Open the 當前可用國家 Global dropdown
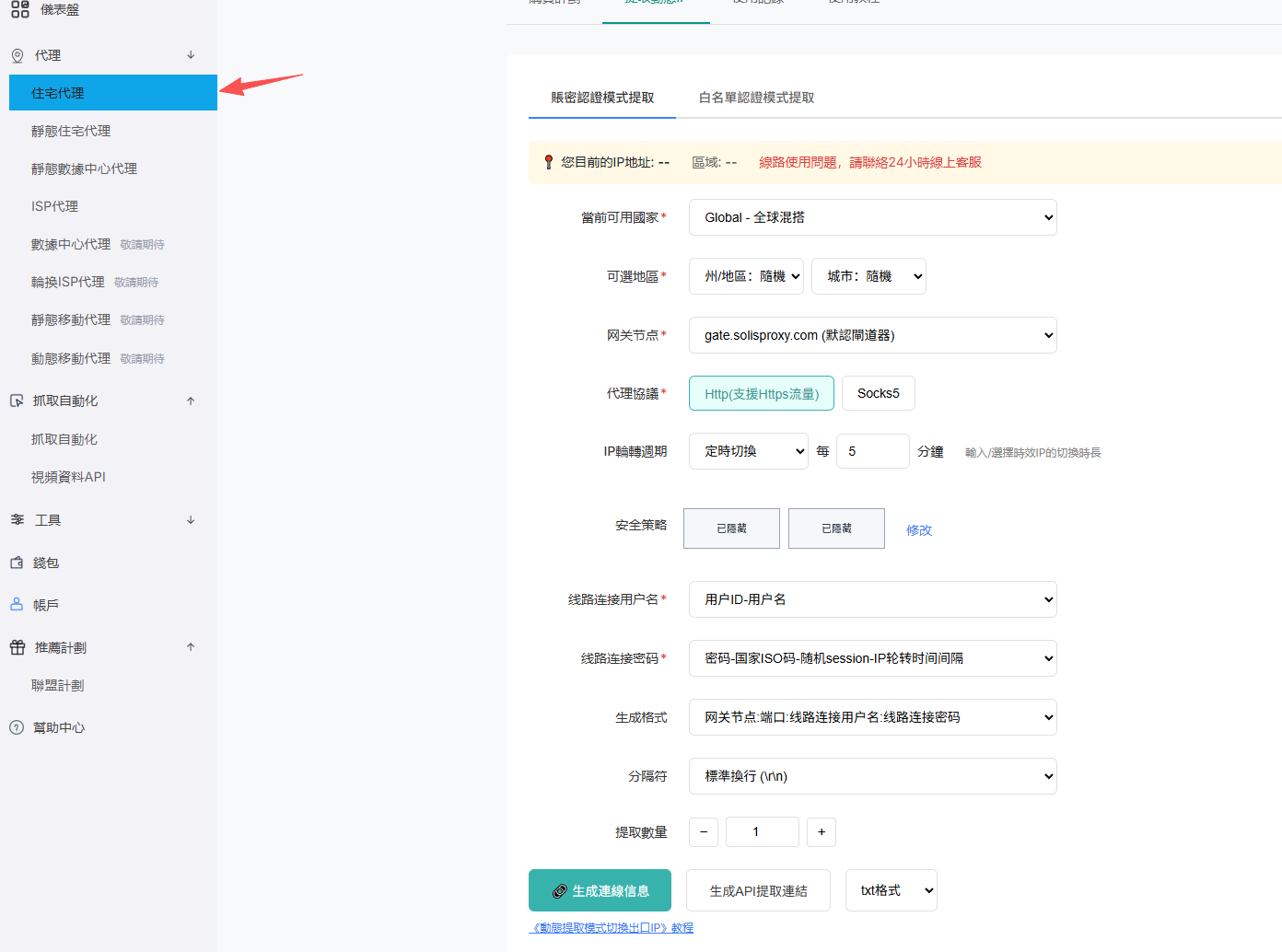 coord(872,217)
